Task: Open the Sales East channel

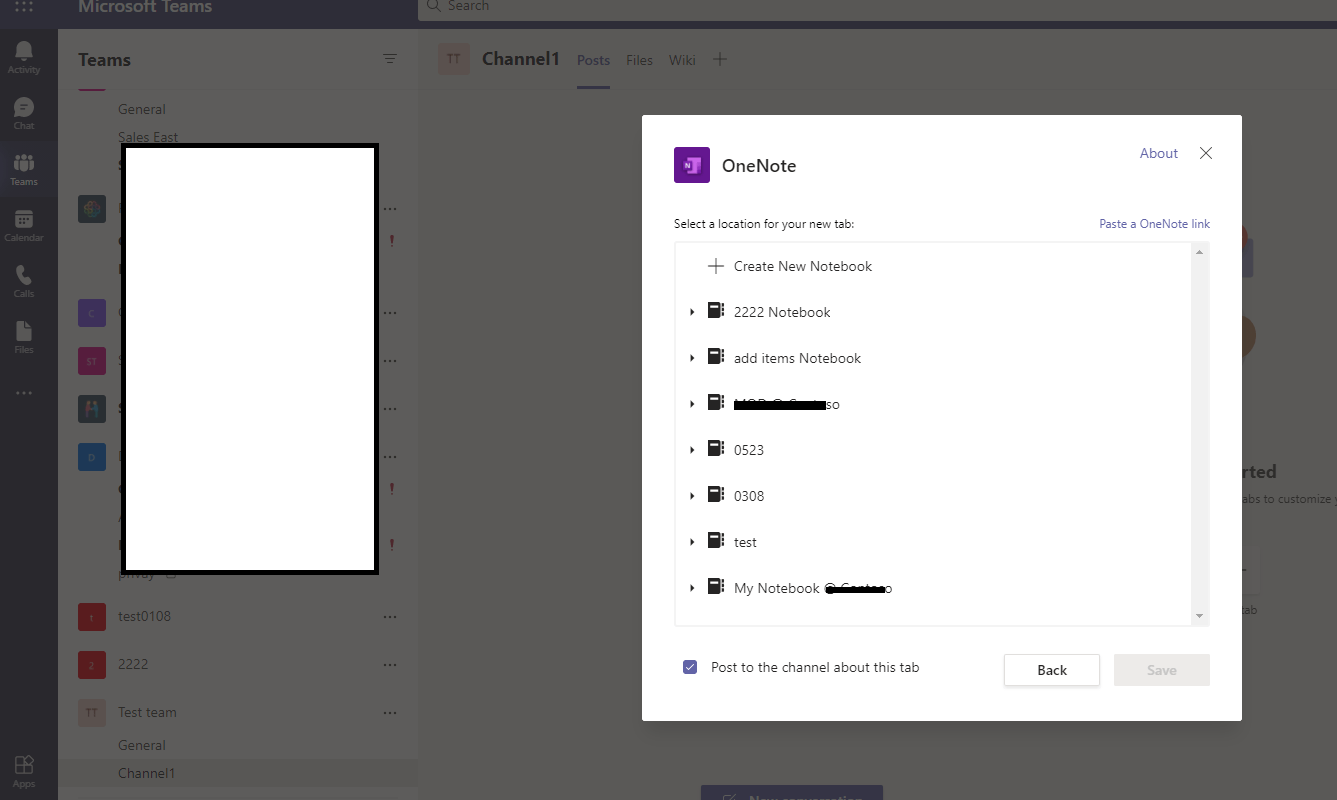Action: pyautogui.click(x=148, y=137)
